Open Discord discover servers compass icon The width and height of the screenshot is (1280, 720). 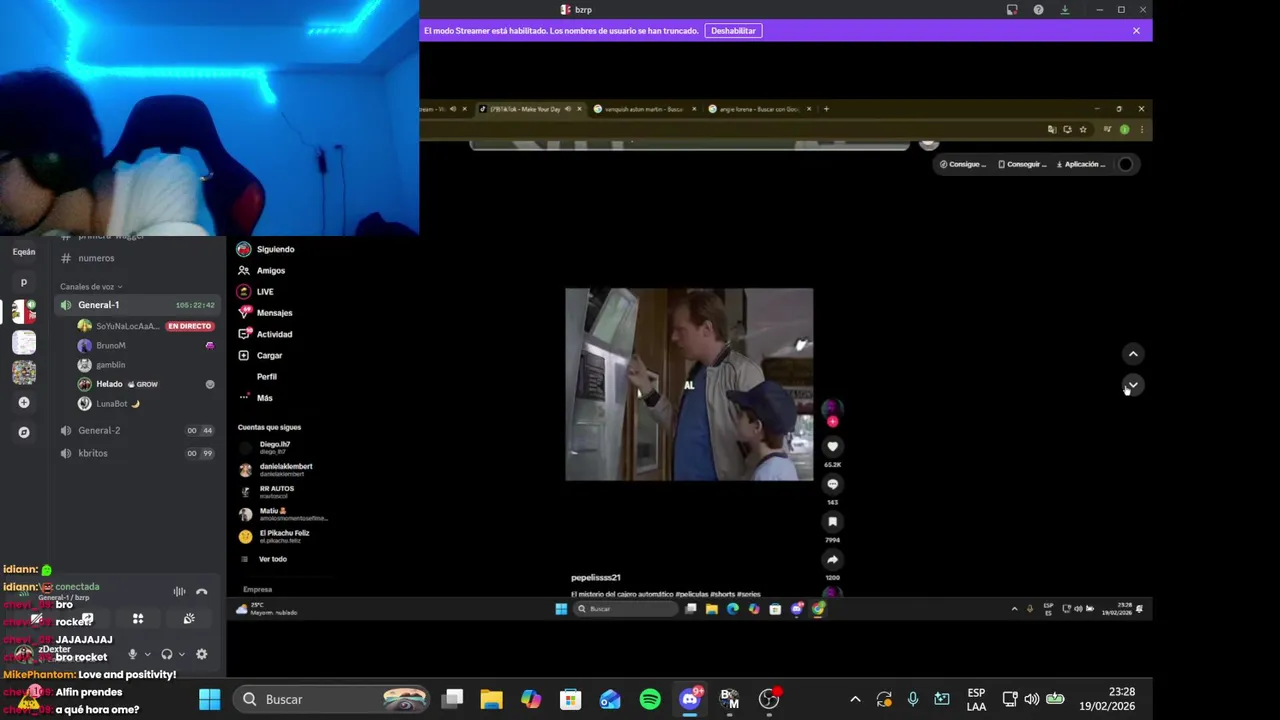(24, 432)
